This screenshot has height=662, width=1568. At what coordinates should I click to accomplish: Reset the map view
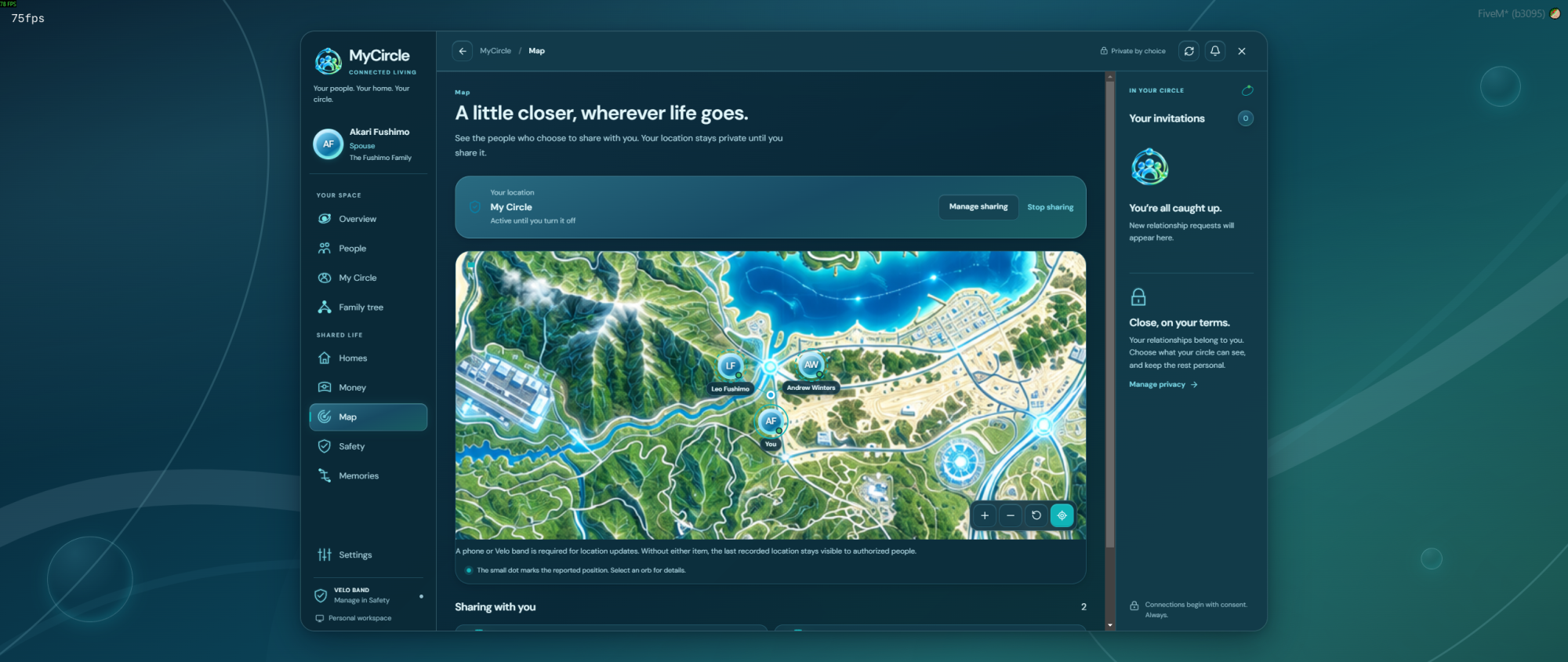pyautogui.click(x=1036, y=515)
